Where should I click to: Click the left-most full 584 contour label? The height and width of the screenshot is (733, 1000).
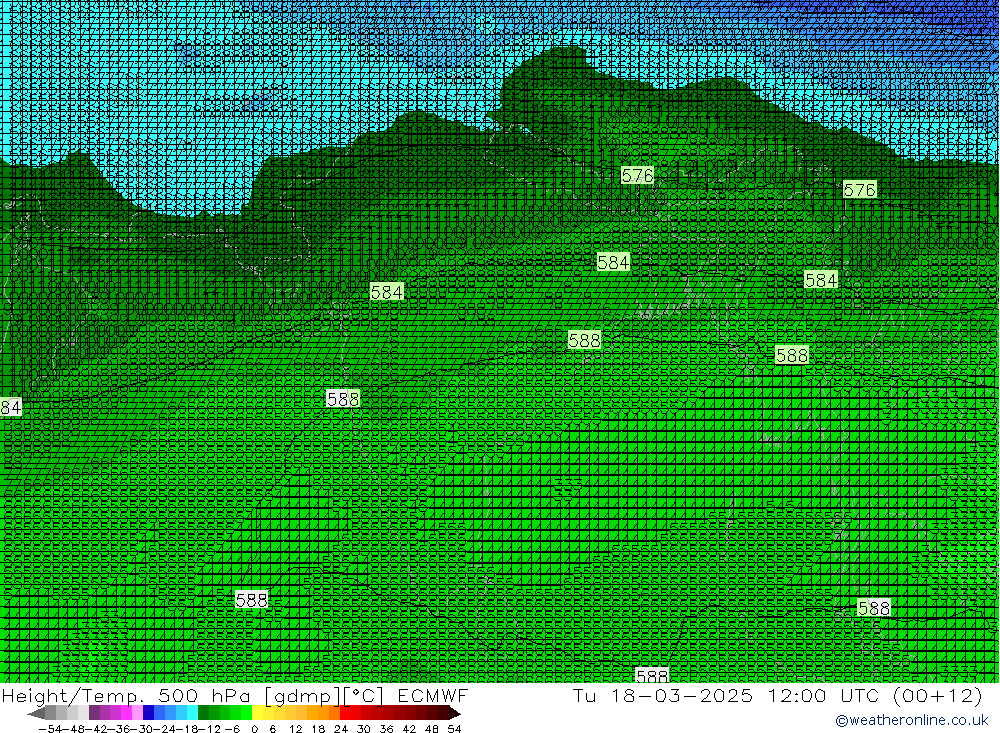386,292
